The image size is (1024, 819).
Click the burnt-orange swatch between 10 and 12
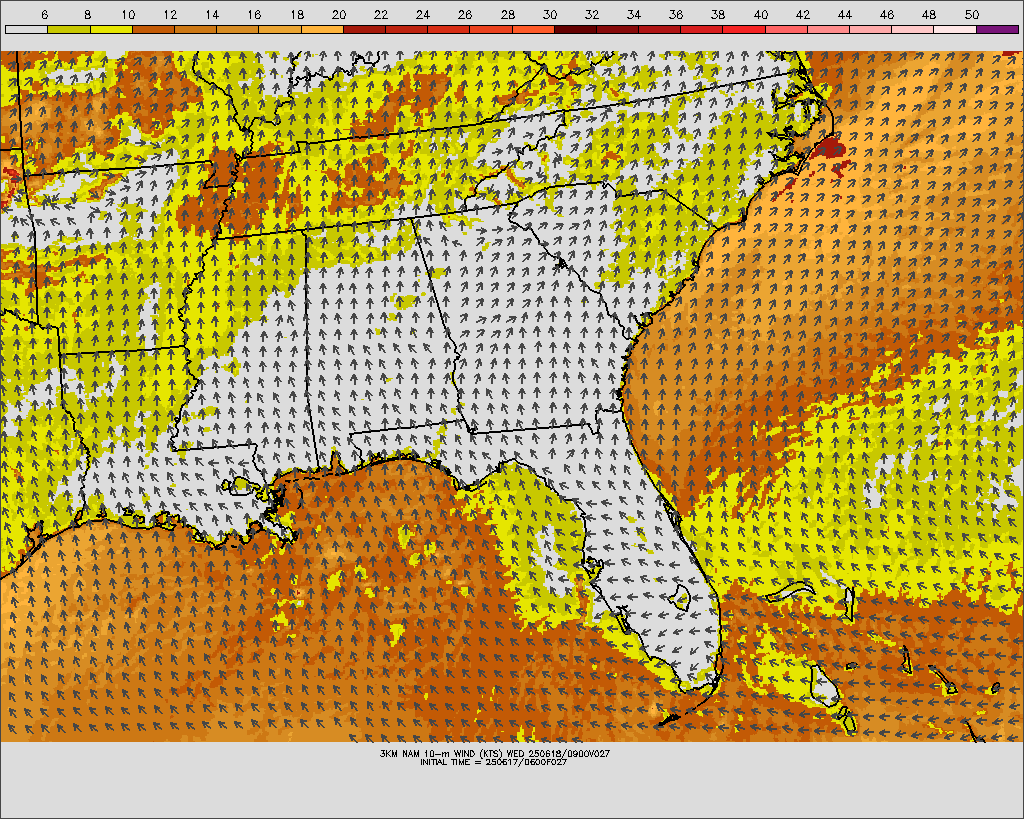pyautogui.click(x=153, y=29)
